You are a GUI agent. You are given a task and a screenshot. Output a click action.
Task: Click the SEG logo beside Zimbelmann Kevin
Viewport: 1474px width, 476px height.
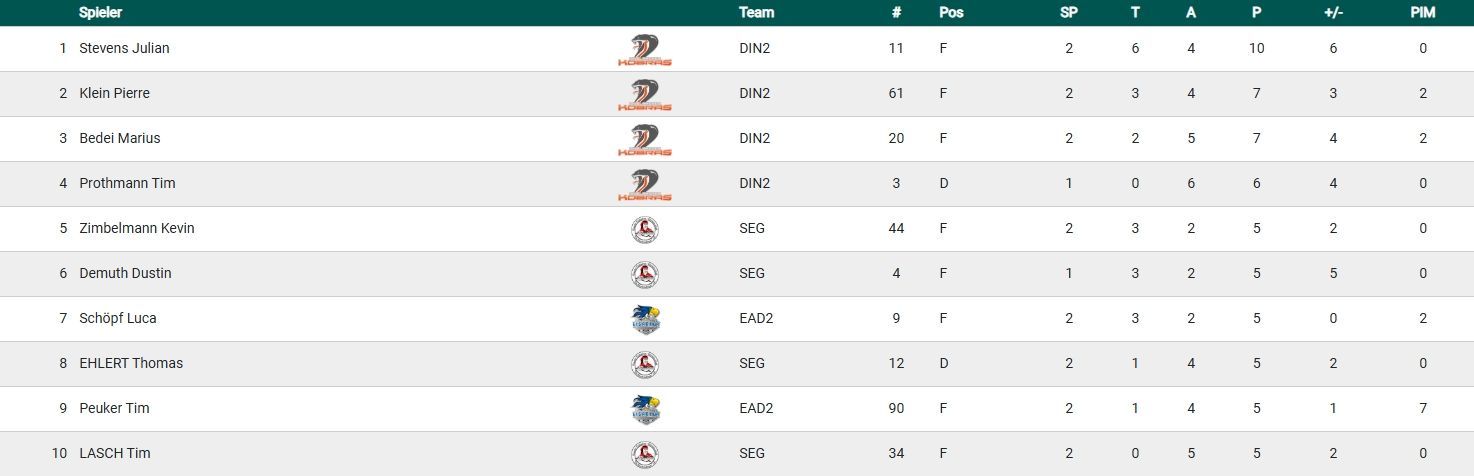click(x=645, y=229)
